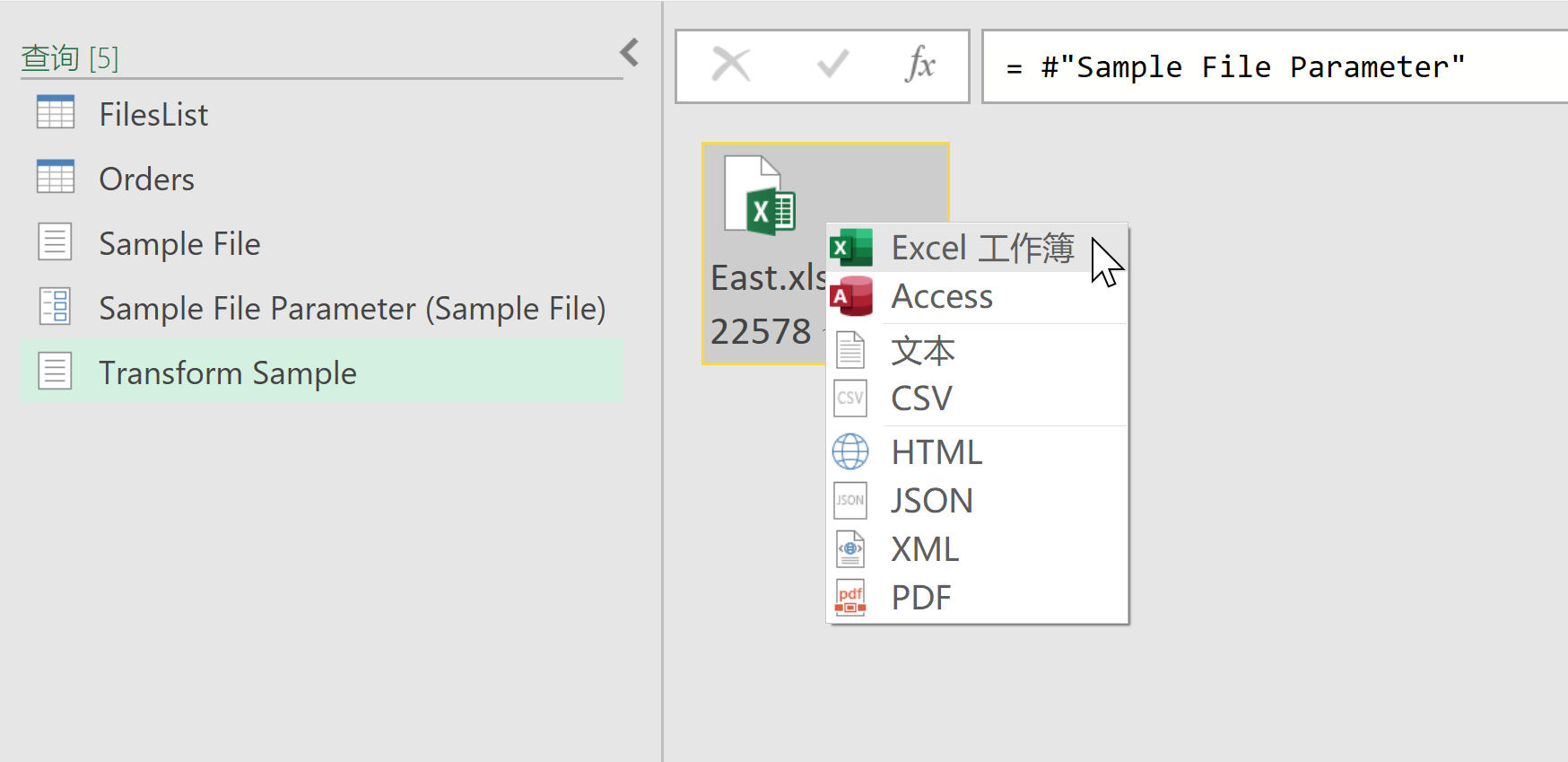Select HTML with the globe icon

[x=977, y=452]
